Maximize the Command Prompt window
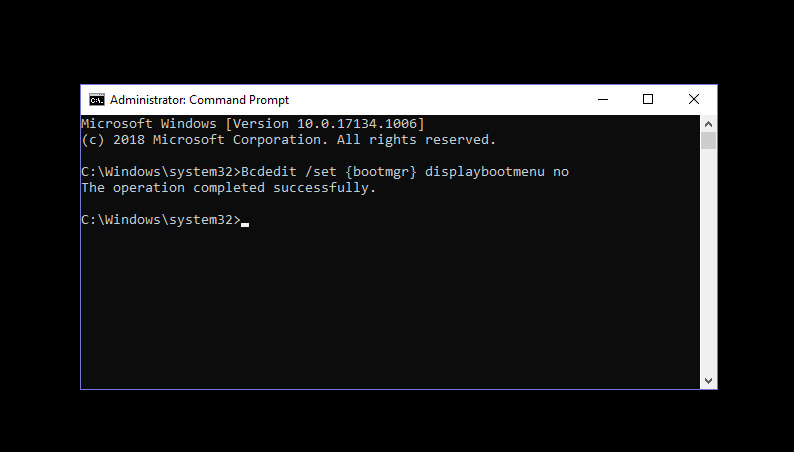 pos(648,100)
